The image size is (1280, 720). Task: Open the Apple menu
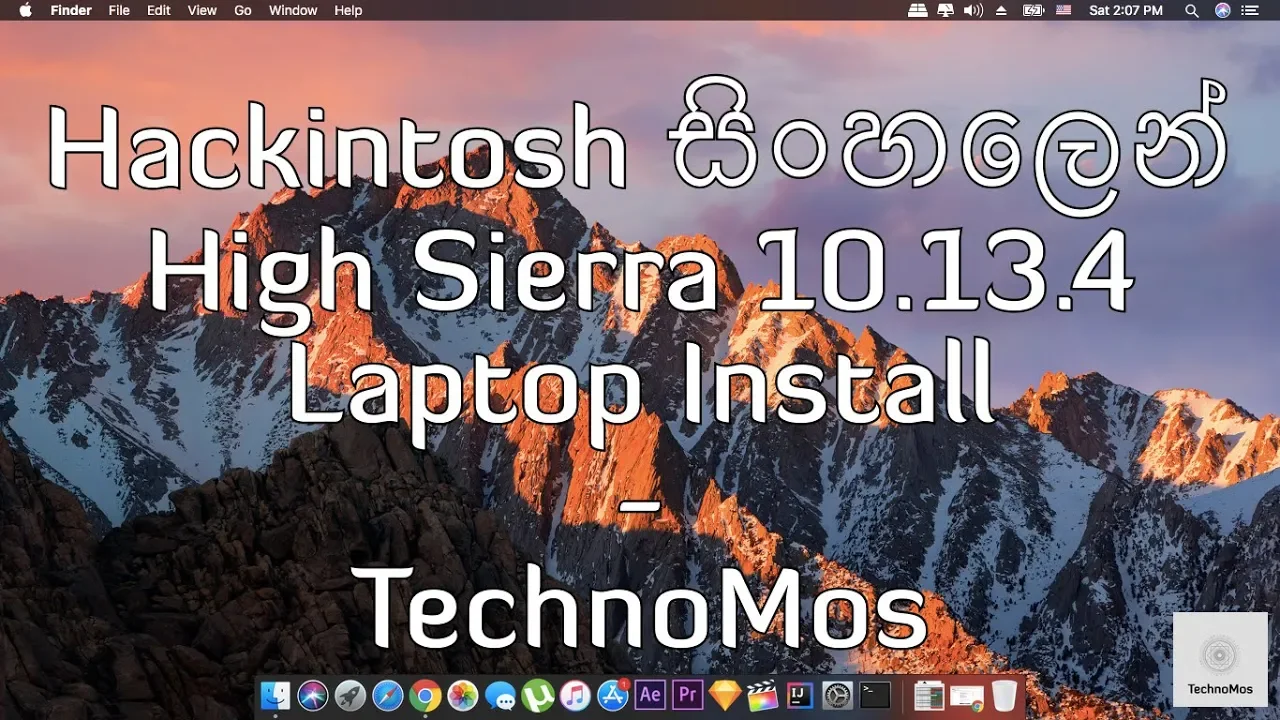point(25,10)
